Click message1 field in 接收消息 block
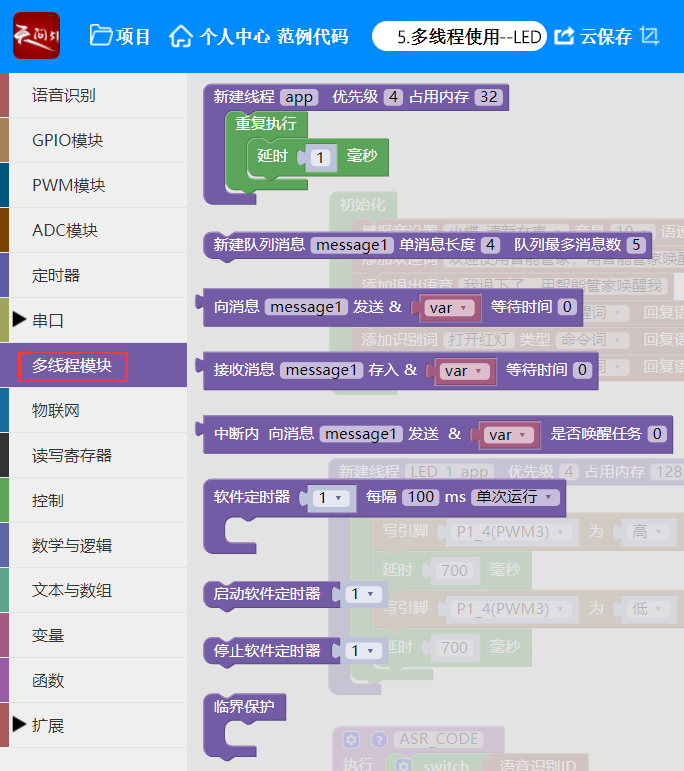This screenshot has width=684, height=771. click(321, 370)
